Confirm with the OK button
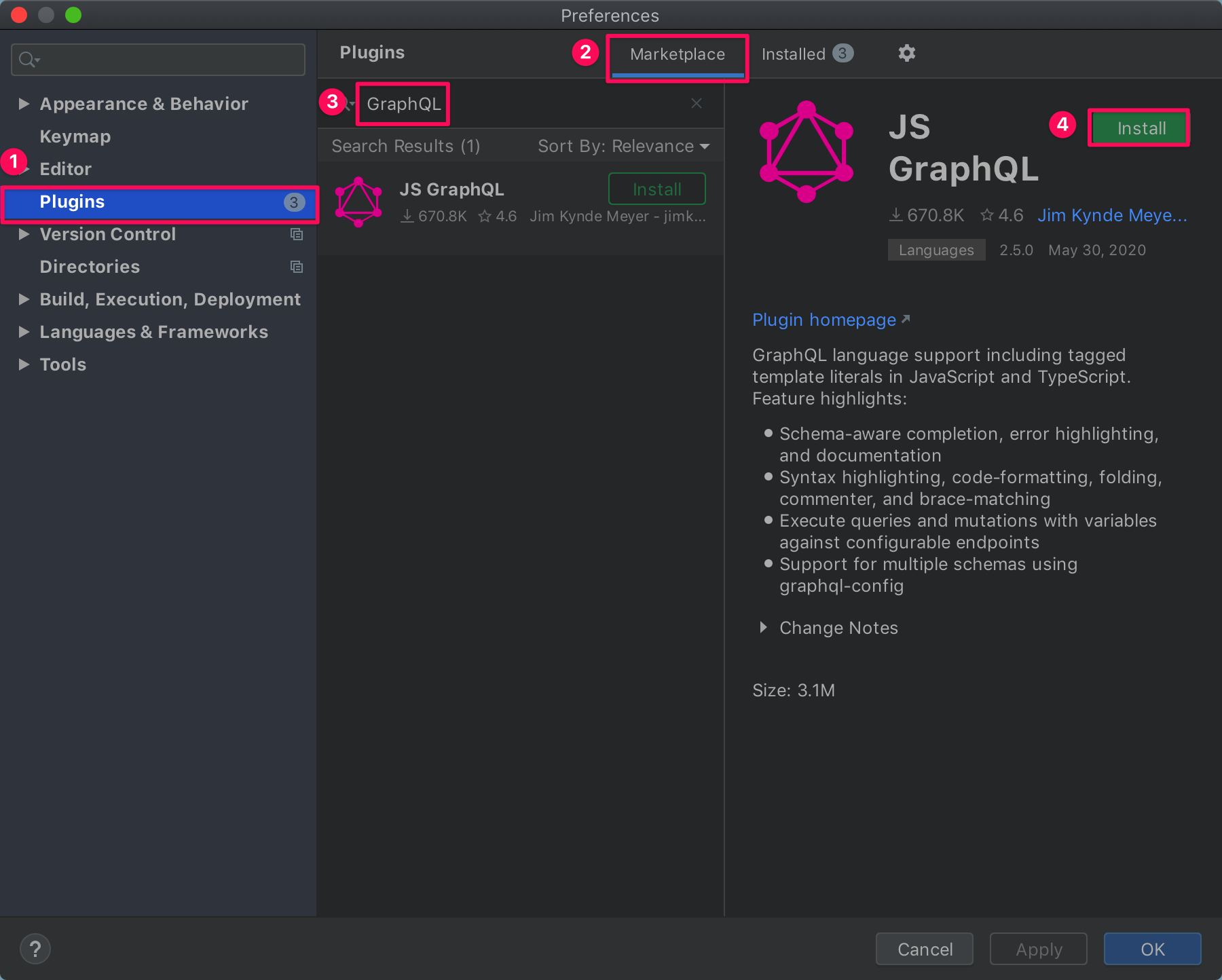 coord(1153,949)
